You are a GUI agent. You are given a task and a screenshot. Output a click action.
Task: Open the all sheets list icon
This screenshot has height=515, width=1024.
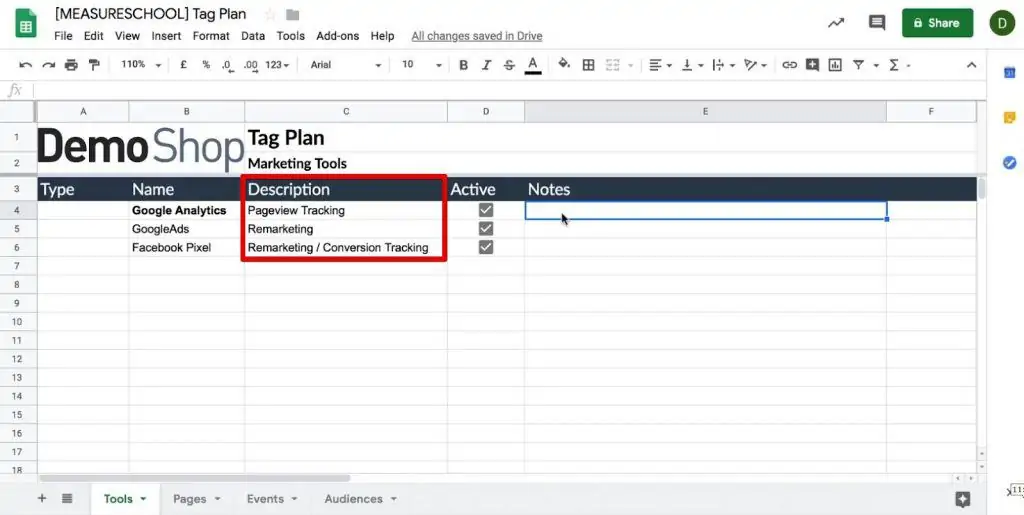67,499
